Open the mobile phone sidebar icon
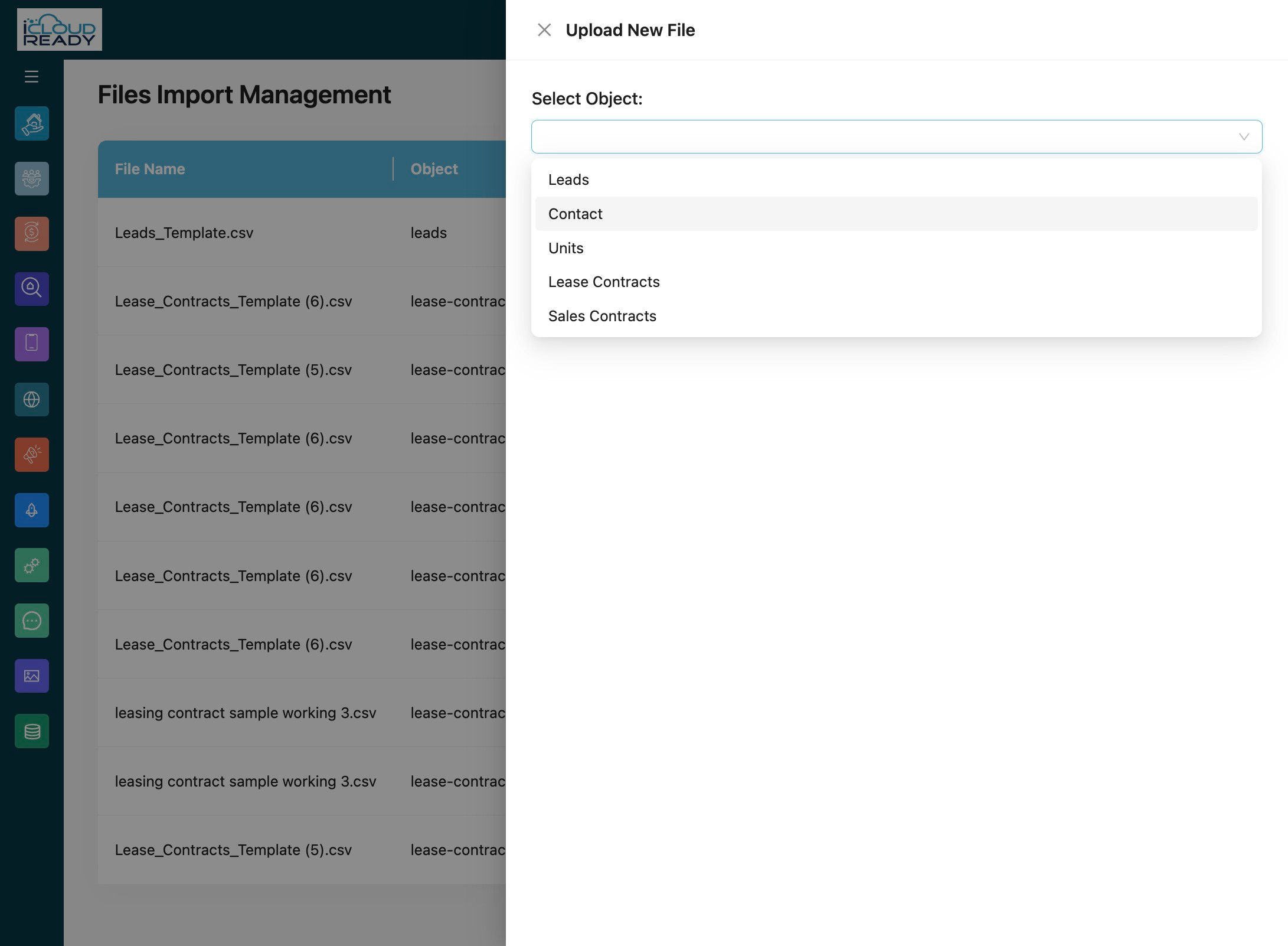This screenshot has width=1288, height=946. pyautogui.click(x=32, y=344)
